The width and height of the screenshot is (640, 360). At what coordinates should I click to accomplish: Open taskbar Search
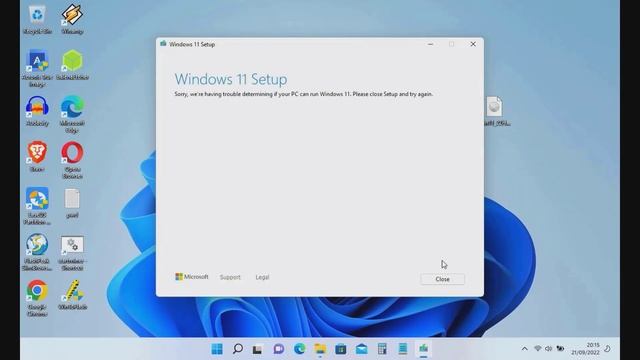pyautogui.click(x=238, y=349)
